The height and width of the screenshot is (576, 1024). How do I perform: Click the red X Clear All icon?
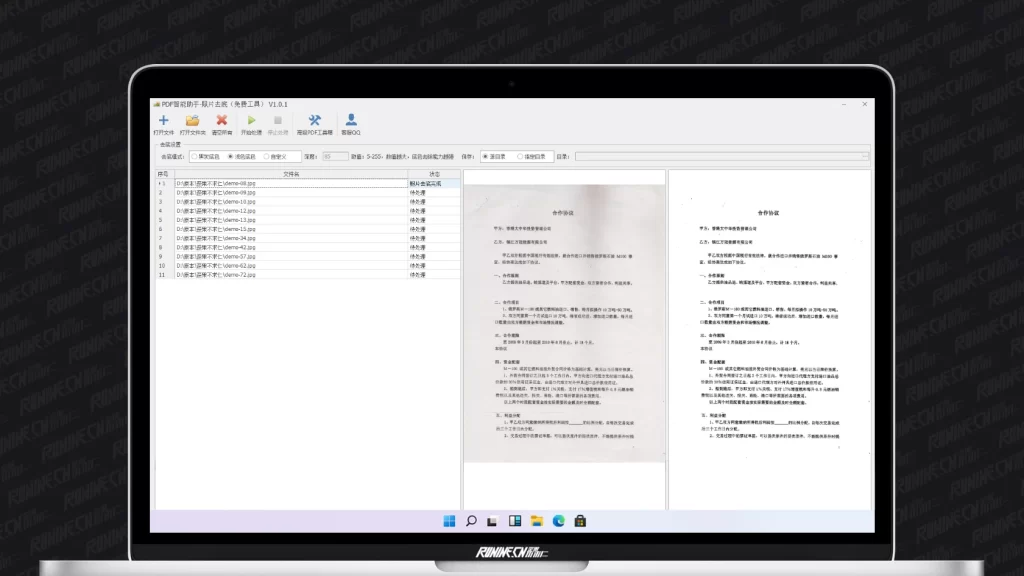point(222,121)
